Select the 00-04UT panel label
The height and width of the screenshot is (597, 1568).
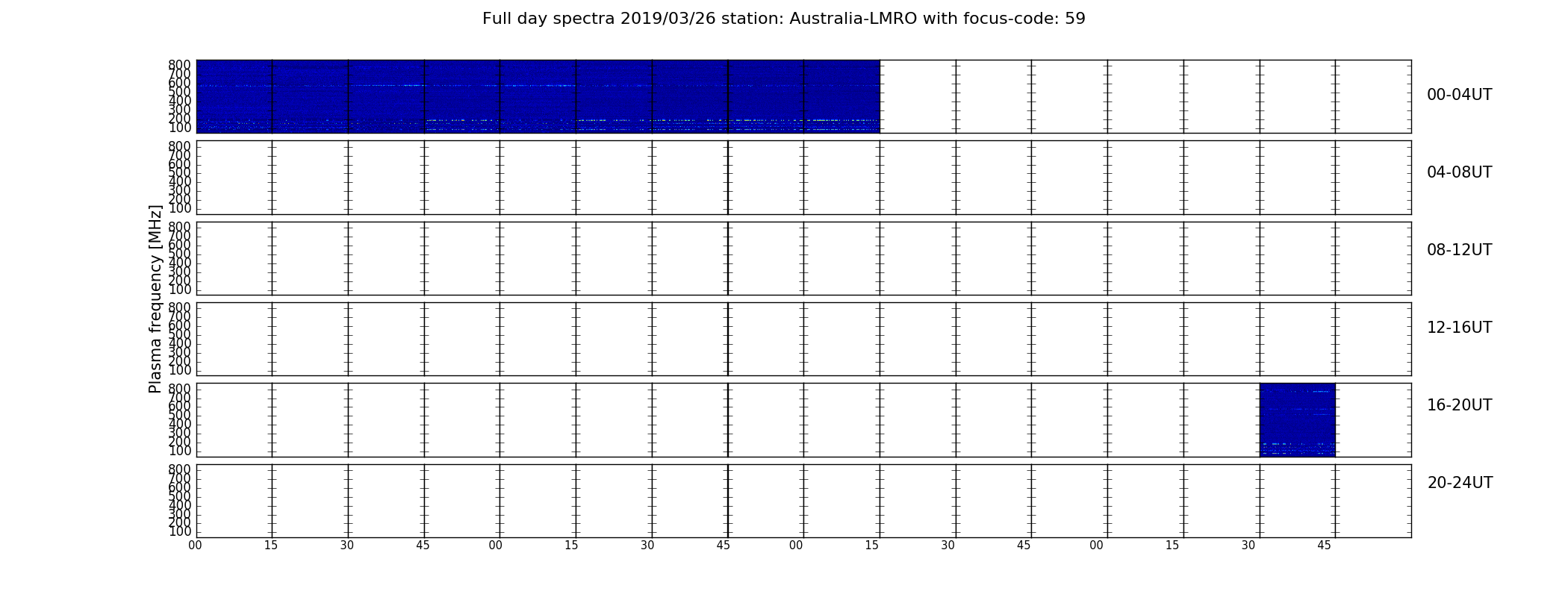pyautogui.click(x=1460, y=95)
